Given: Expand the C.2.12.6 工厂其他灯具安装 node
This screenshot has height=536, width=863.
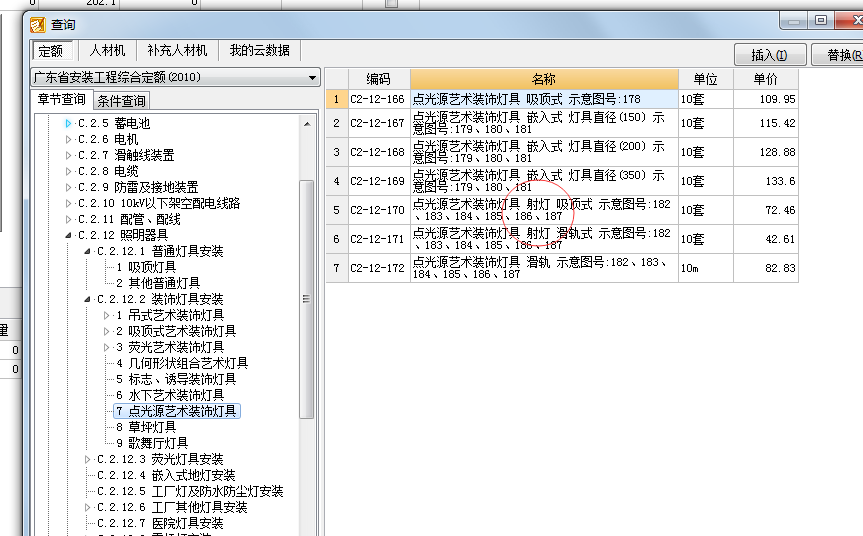Looking at the screenshot, I should click(87, 507).
